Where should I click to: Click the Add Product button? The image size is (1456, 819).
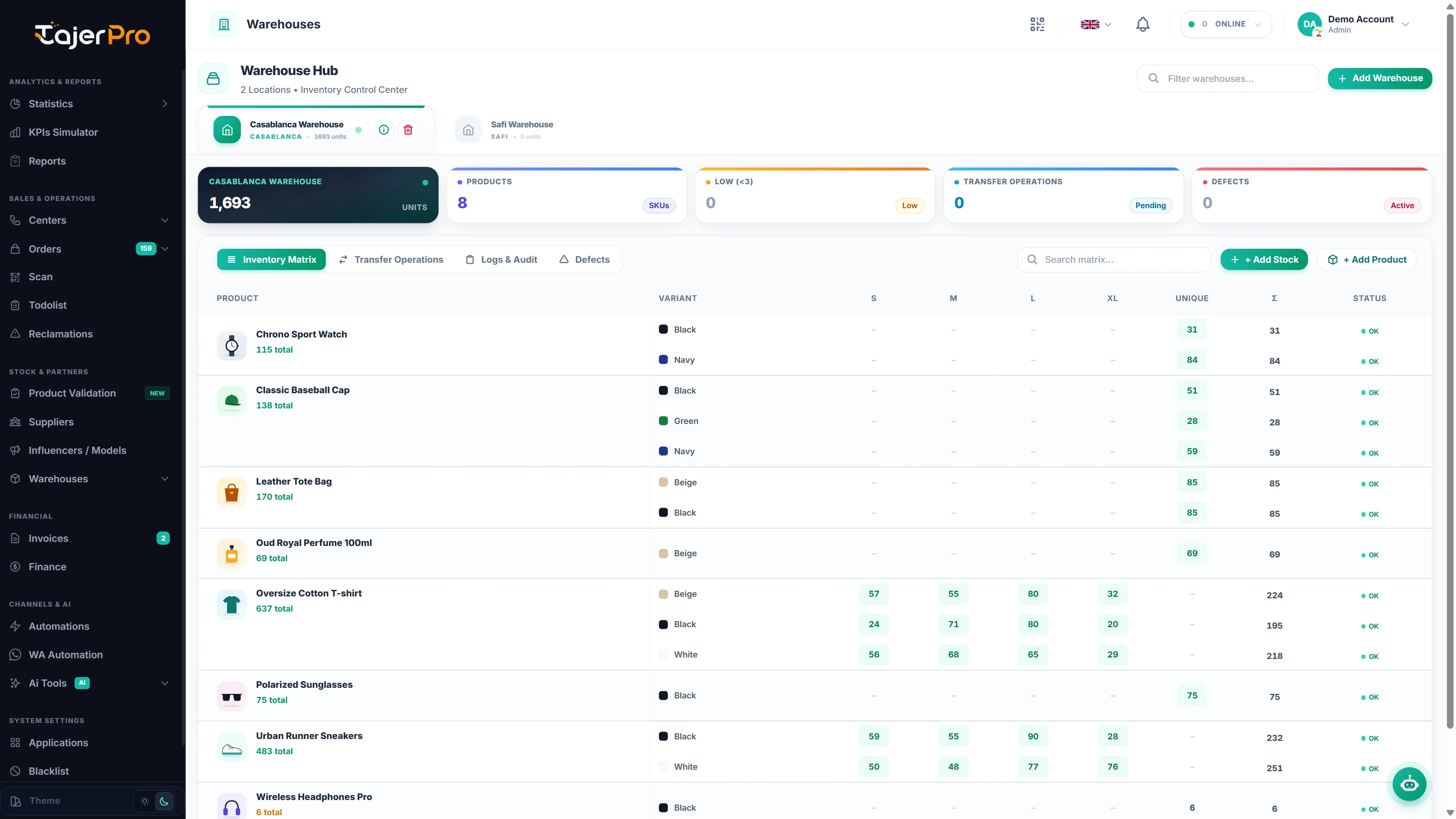point(1366,259)
